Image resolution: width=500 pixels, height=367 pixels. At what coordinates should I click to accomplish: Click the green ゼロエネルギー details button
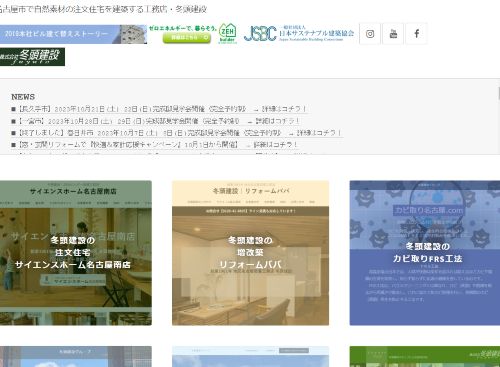pyautogui.click(x=187, y=38)
